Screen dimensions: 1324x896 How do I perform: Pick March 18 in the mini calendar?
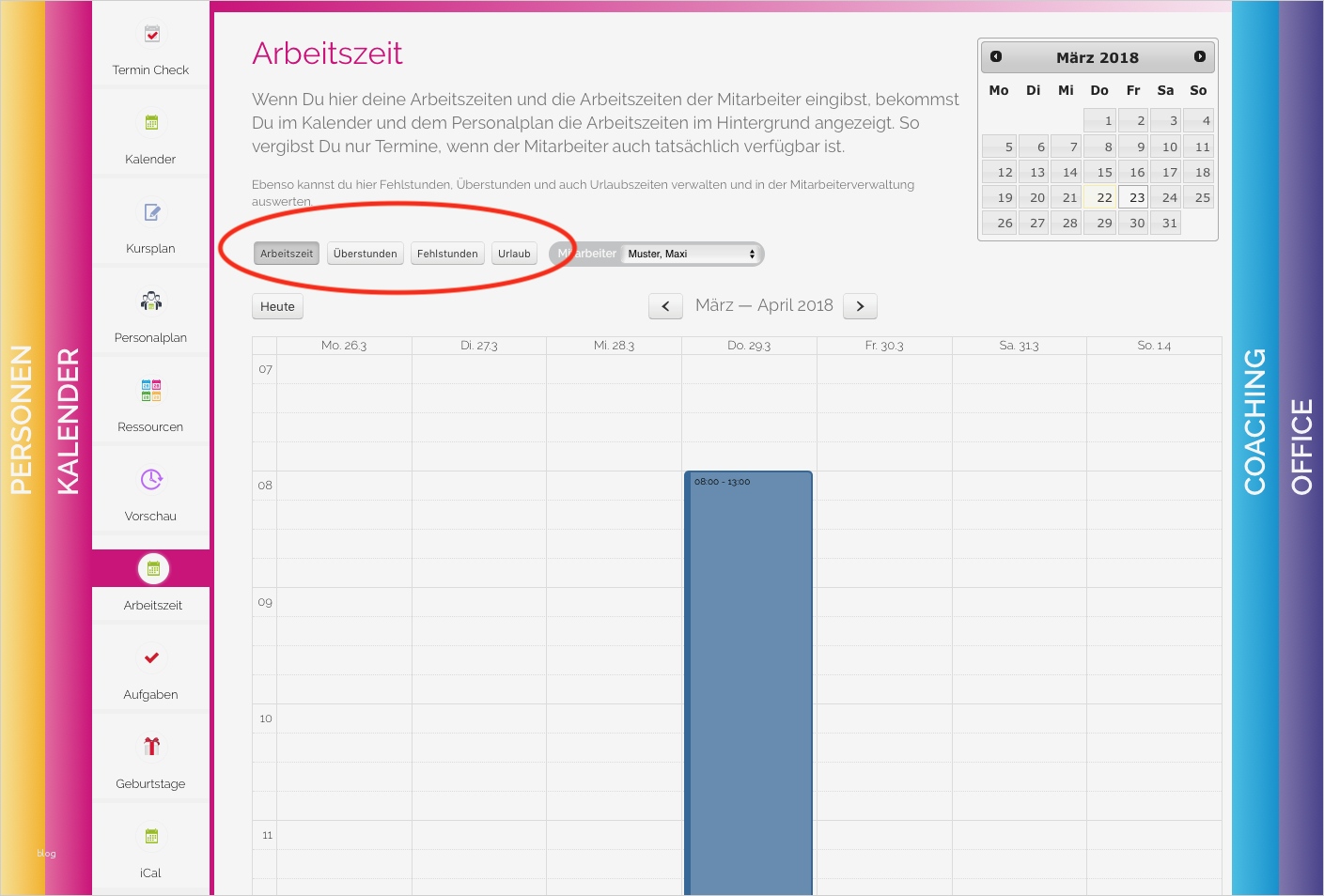1199,172
